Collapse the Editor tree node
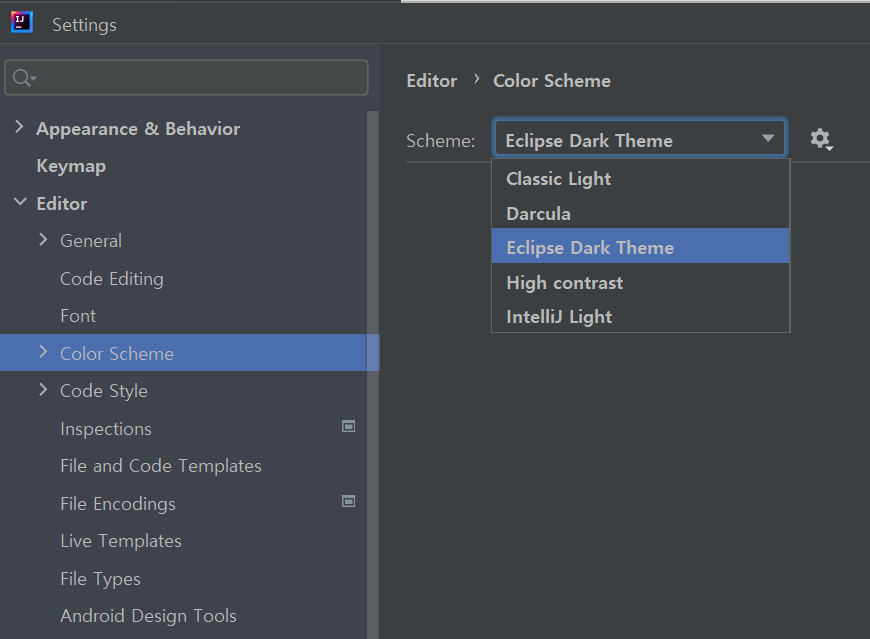Image resolution: width=870 pixels, height=639 pixels. pos(20,202)
